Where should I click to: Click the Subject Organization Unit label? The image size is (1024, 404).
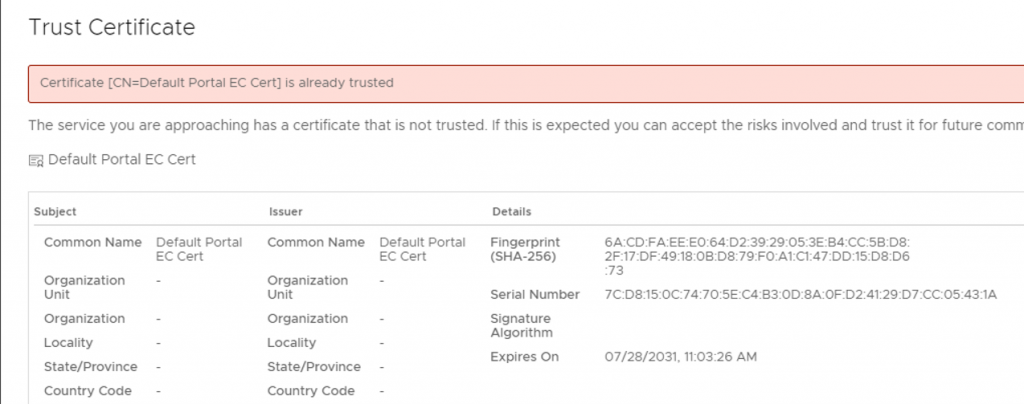click(x=84, y=287)
